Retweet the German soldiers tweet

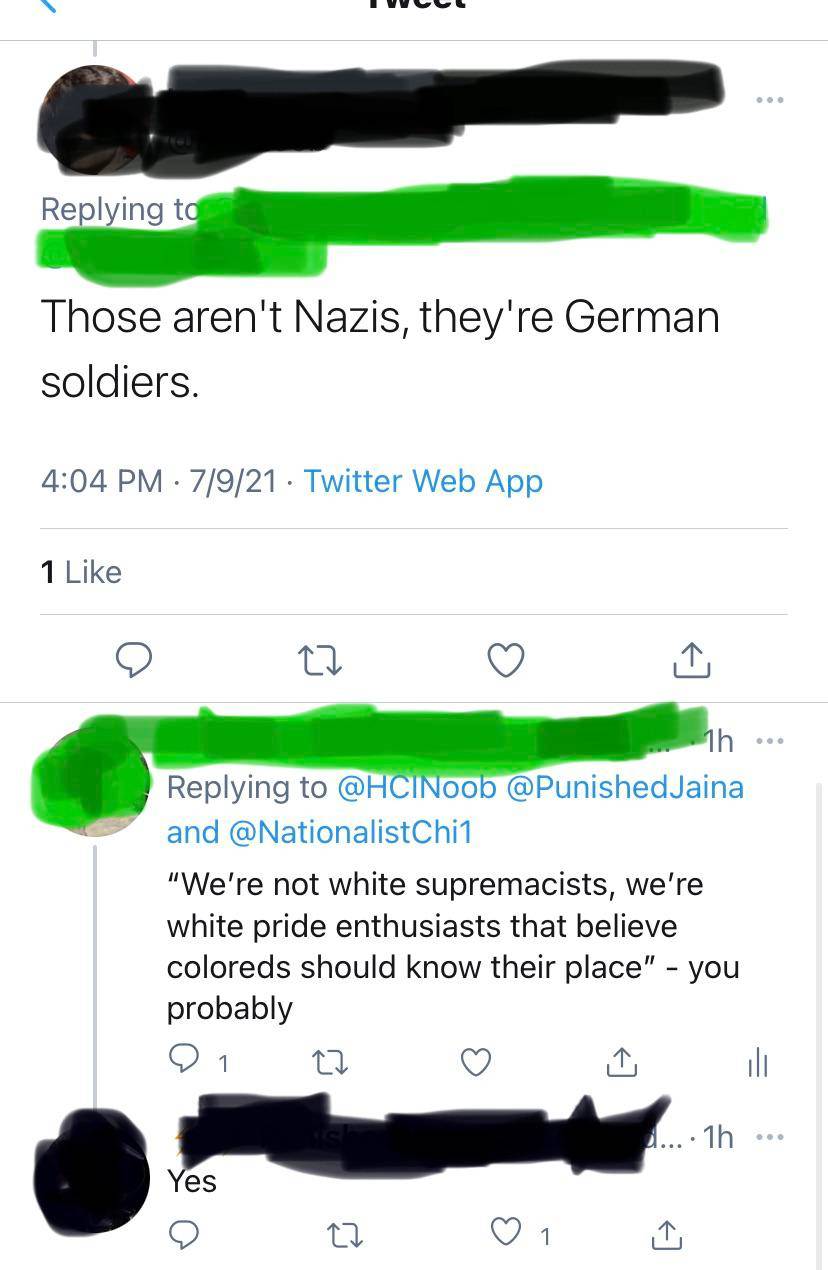(x=320, y=659)
